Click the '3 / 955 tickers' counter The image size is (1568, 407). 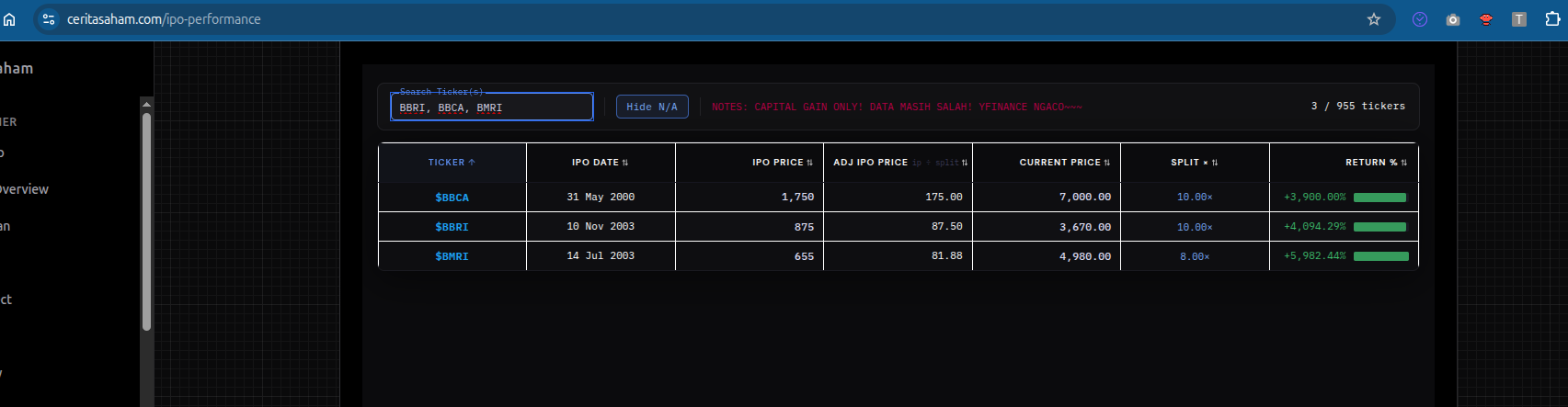[x=1357, y=107]
